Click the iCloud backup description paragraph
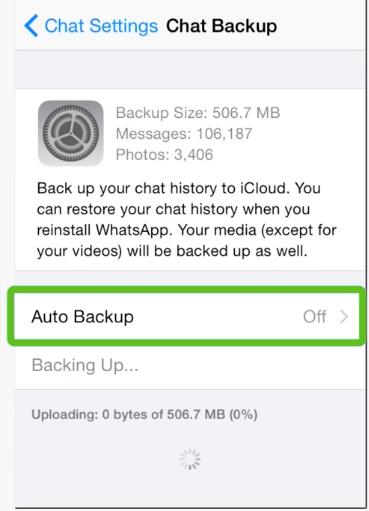The width and height of the screenshot is (369, 511). (x=187, y=220)
